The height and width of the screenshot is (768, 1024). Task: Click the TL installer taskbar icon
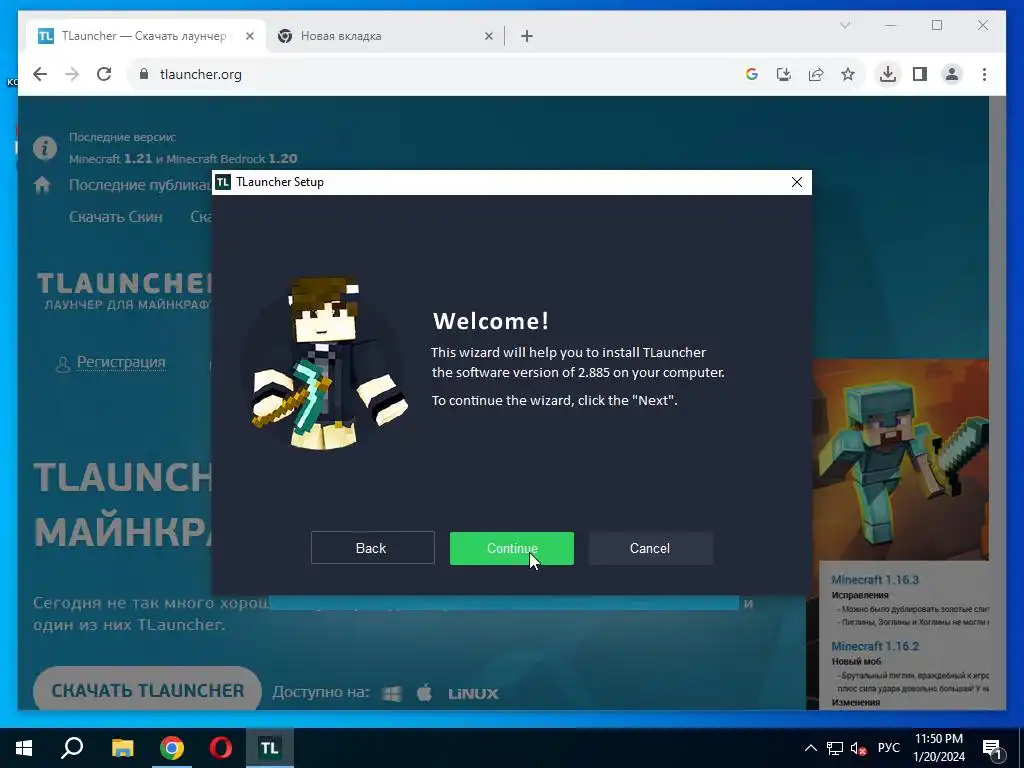[270, 748]
